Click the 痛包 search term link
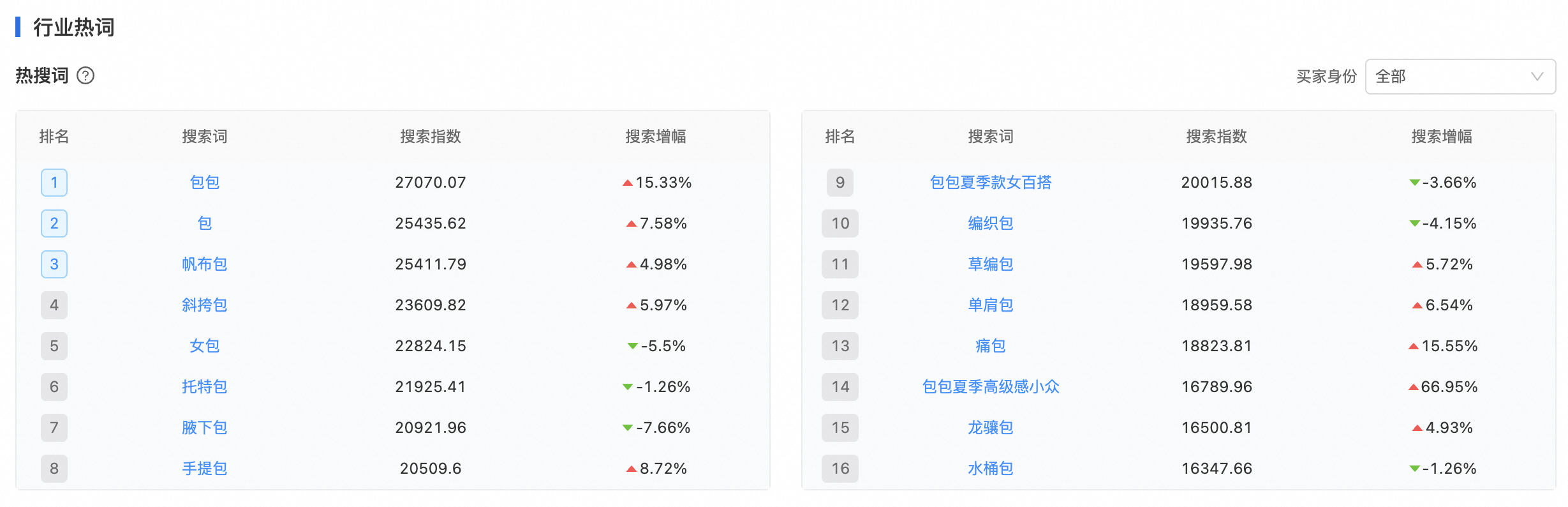1568x507 pixels. 991,346
